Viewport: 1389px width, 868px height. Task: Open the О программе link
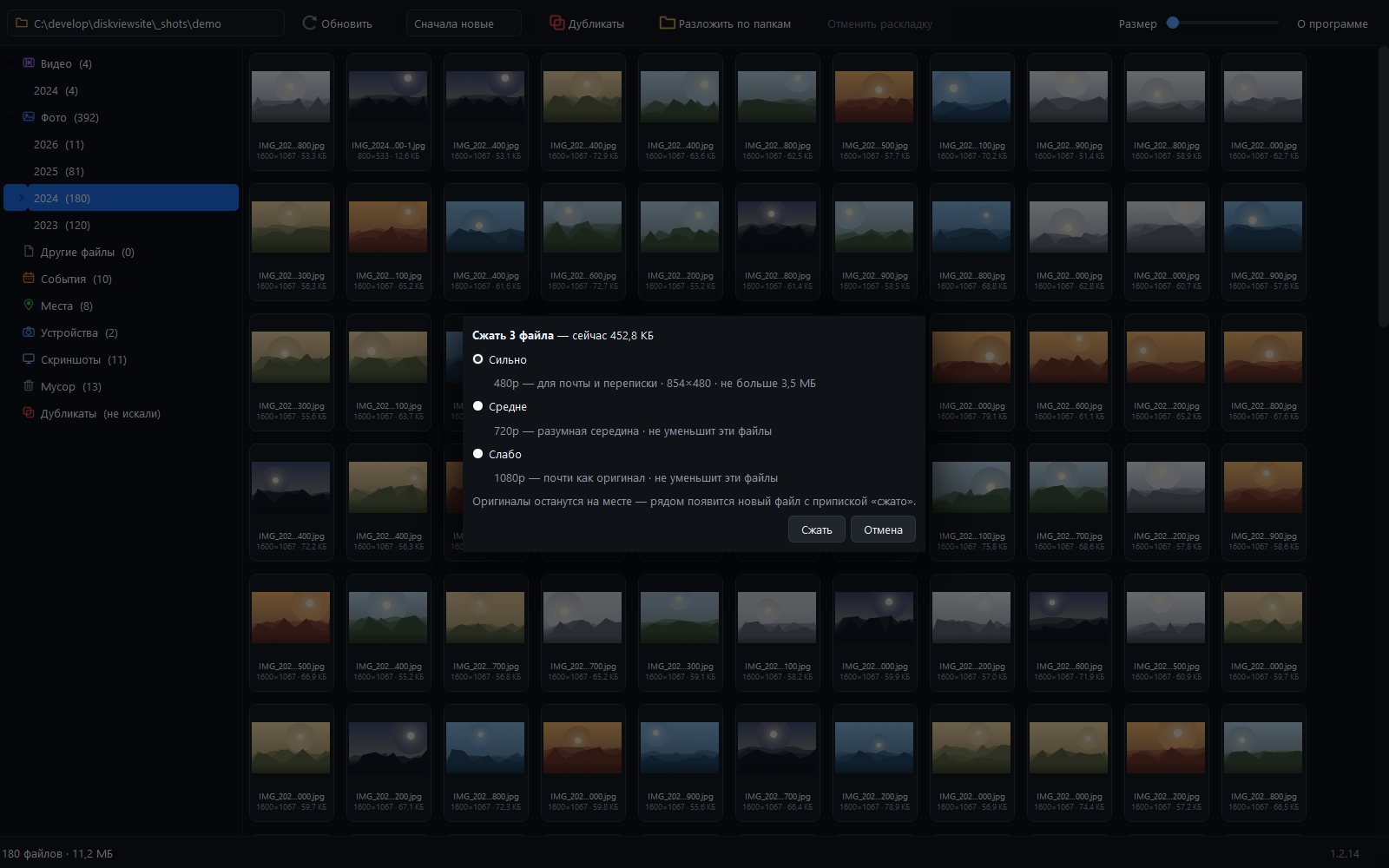pyautogui.click(x=1332, y=23)
